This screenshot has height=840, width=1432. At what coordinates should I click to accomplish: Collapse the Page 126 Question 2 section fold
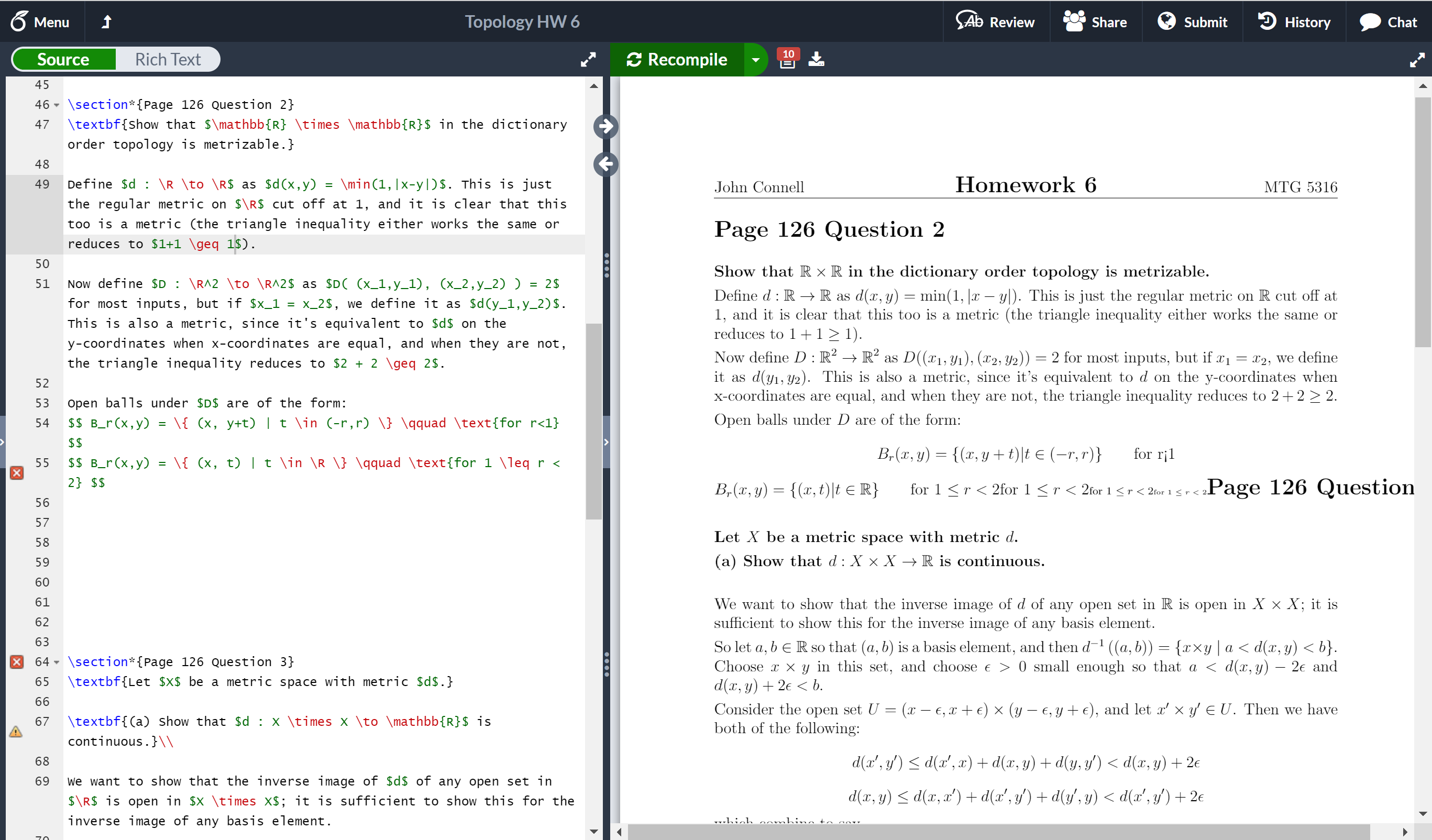pos(56,105)
